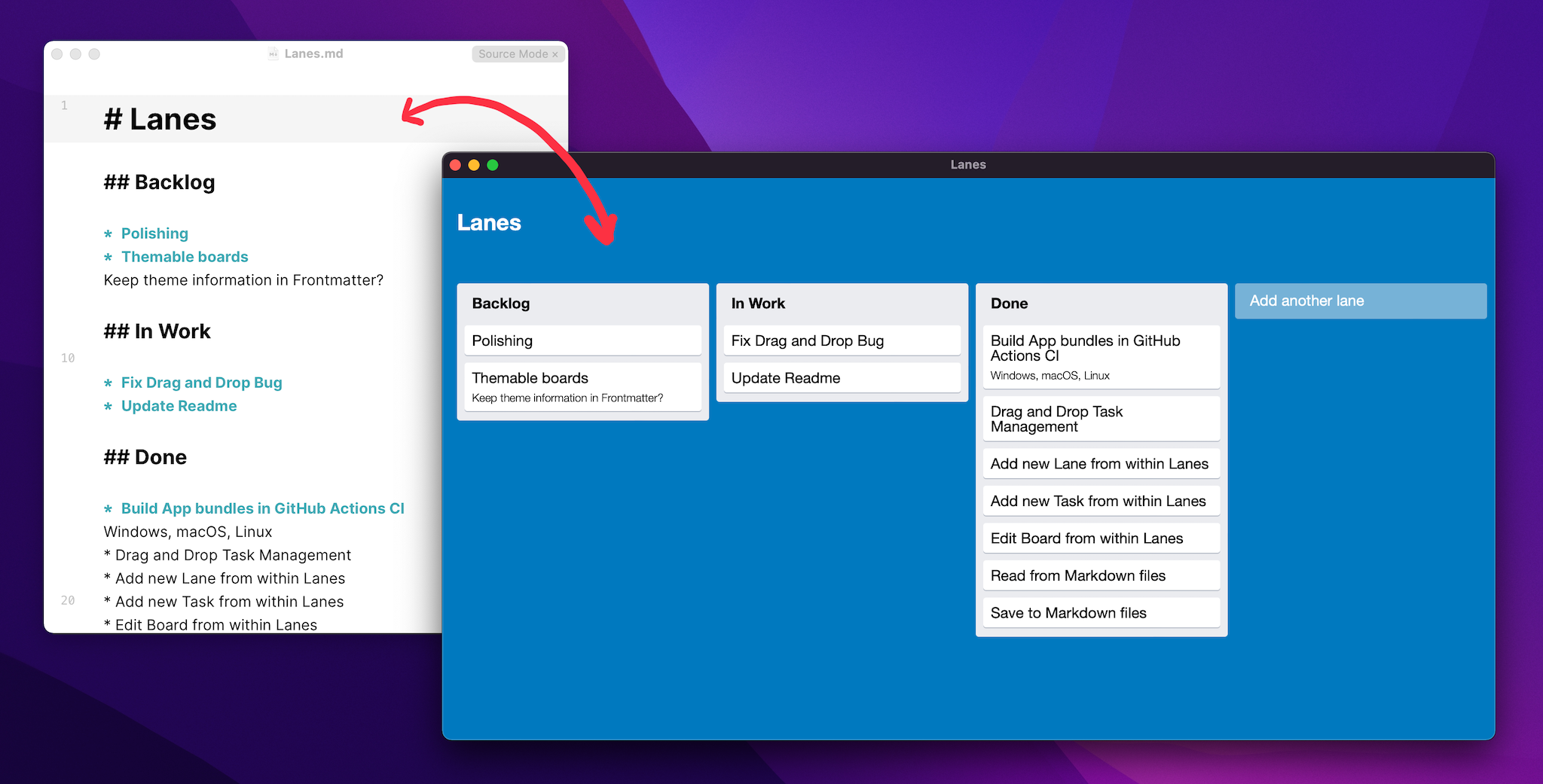Click the Backlog lane header

click(500, 304)
